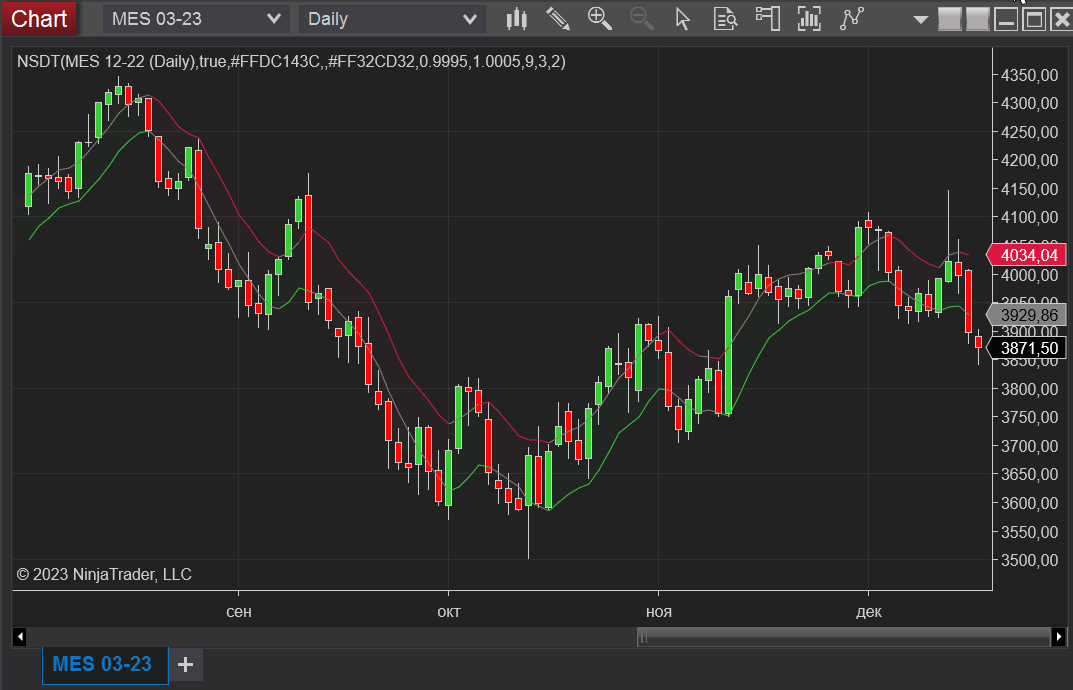Click the right scrollbar arrow
The width and height of the screenshot is (1073, 690).
click(x=1060, y=637)
